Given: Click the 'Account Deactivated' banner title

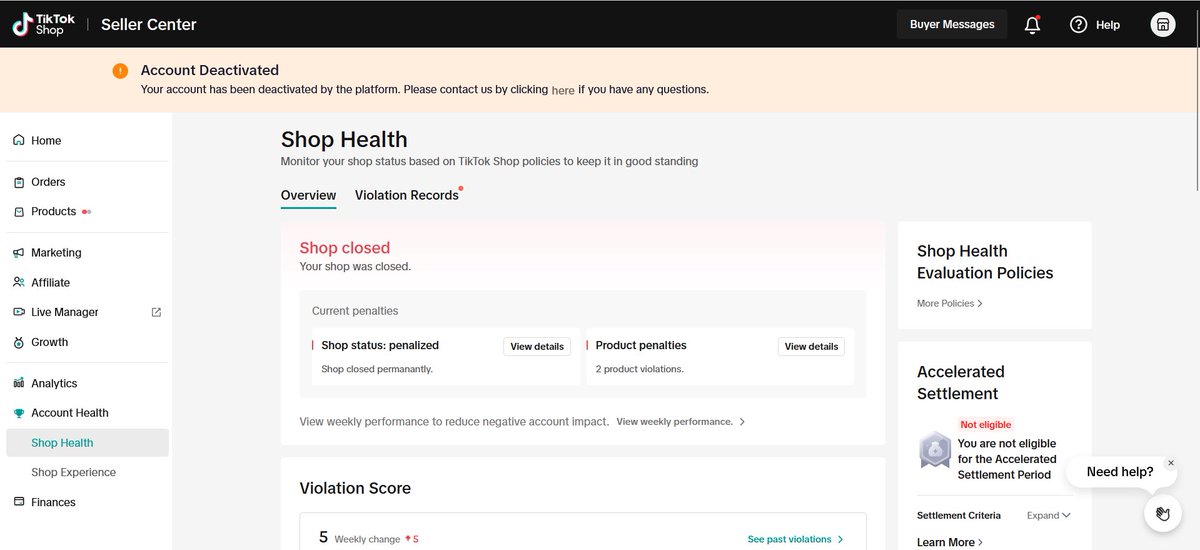Looking at the screenshot, I should click(210, 70).
